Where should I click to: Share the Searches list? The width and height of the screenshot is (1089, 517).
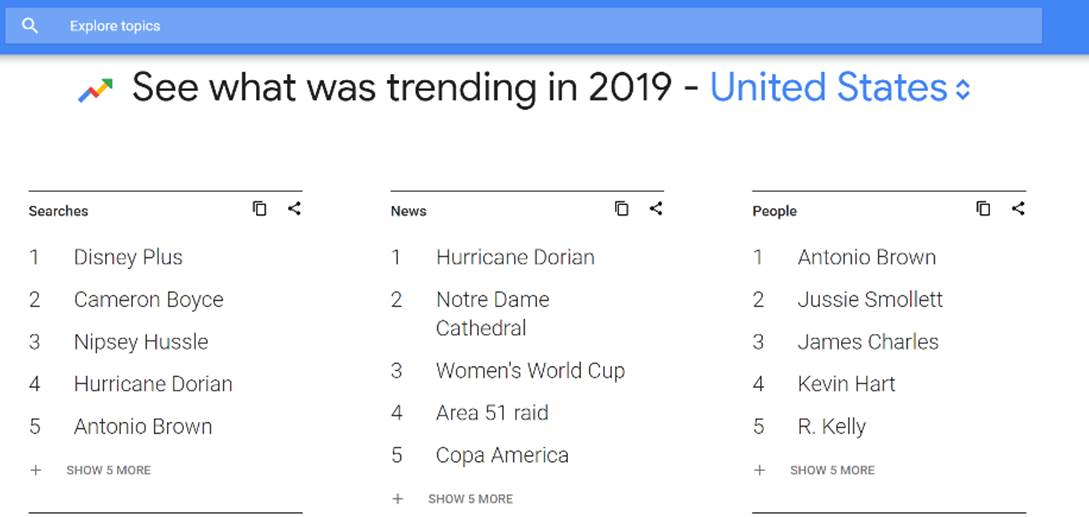[x=294, y=209]
